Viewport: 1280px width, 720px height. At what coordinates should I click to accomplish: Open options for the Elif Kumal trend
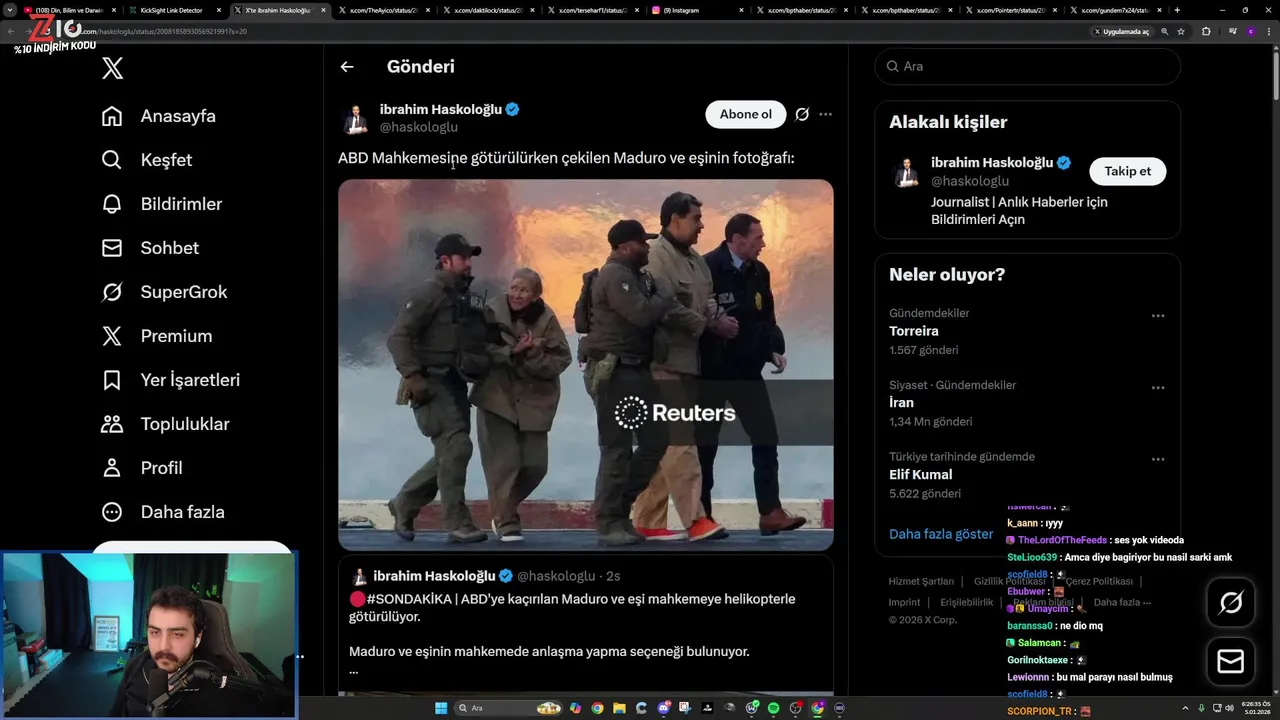[x=1158, y=460]
